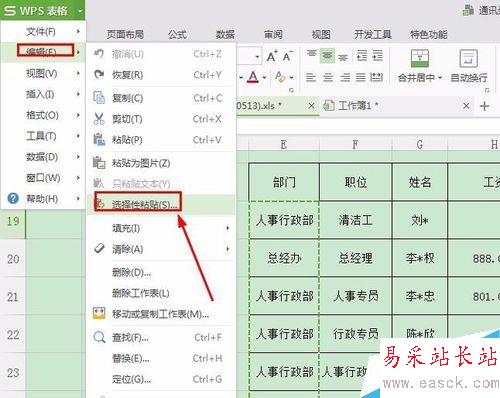Click the move or copy sheet icon
500x398 pixels.
click(x=99, y=313)
